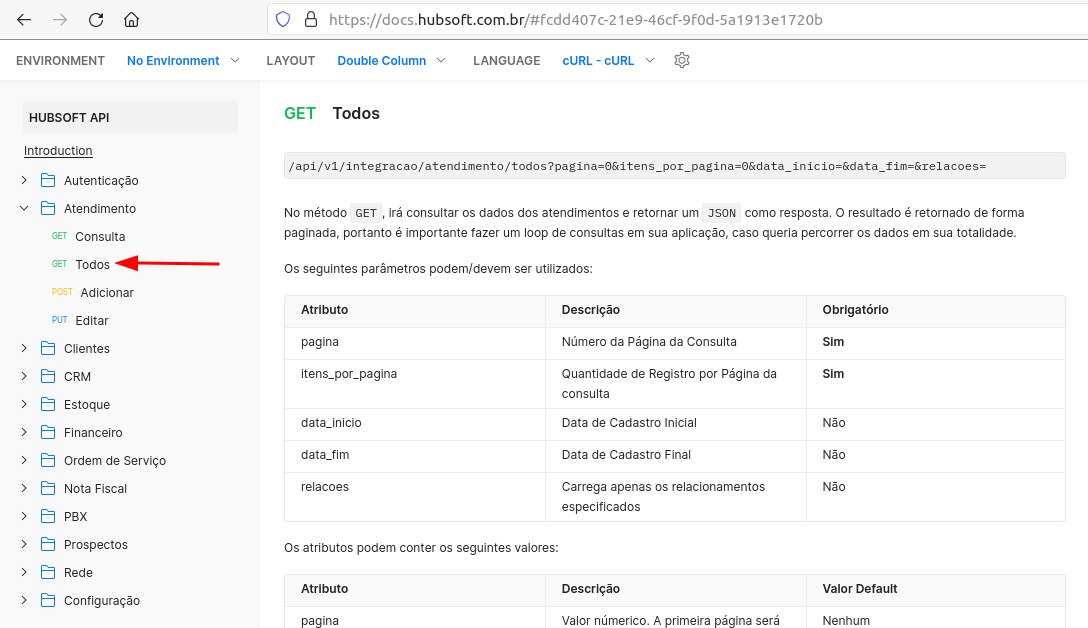Click the Obrigatório column header
The width and height of the screenshot is (1088, 628).
[x=935, y=311]
